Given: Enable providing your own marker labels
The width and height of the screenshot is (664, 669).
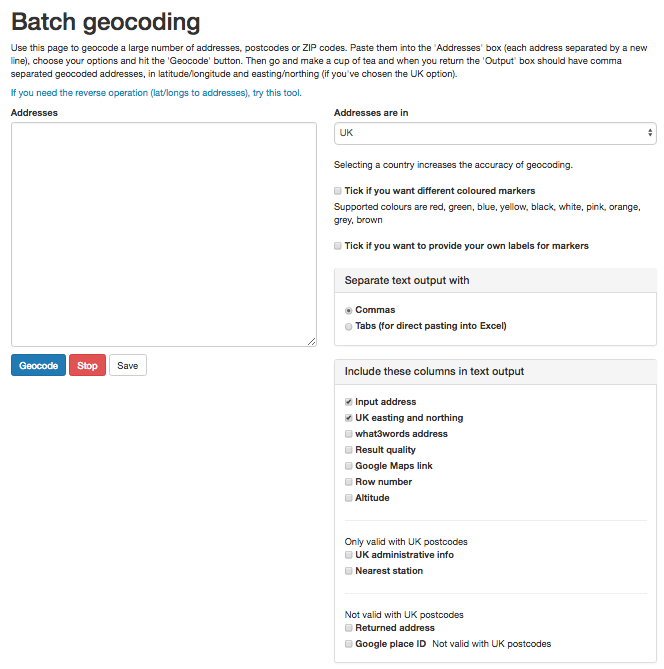Looking at the screenshot, I should pos(338,246).
